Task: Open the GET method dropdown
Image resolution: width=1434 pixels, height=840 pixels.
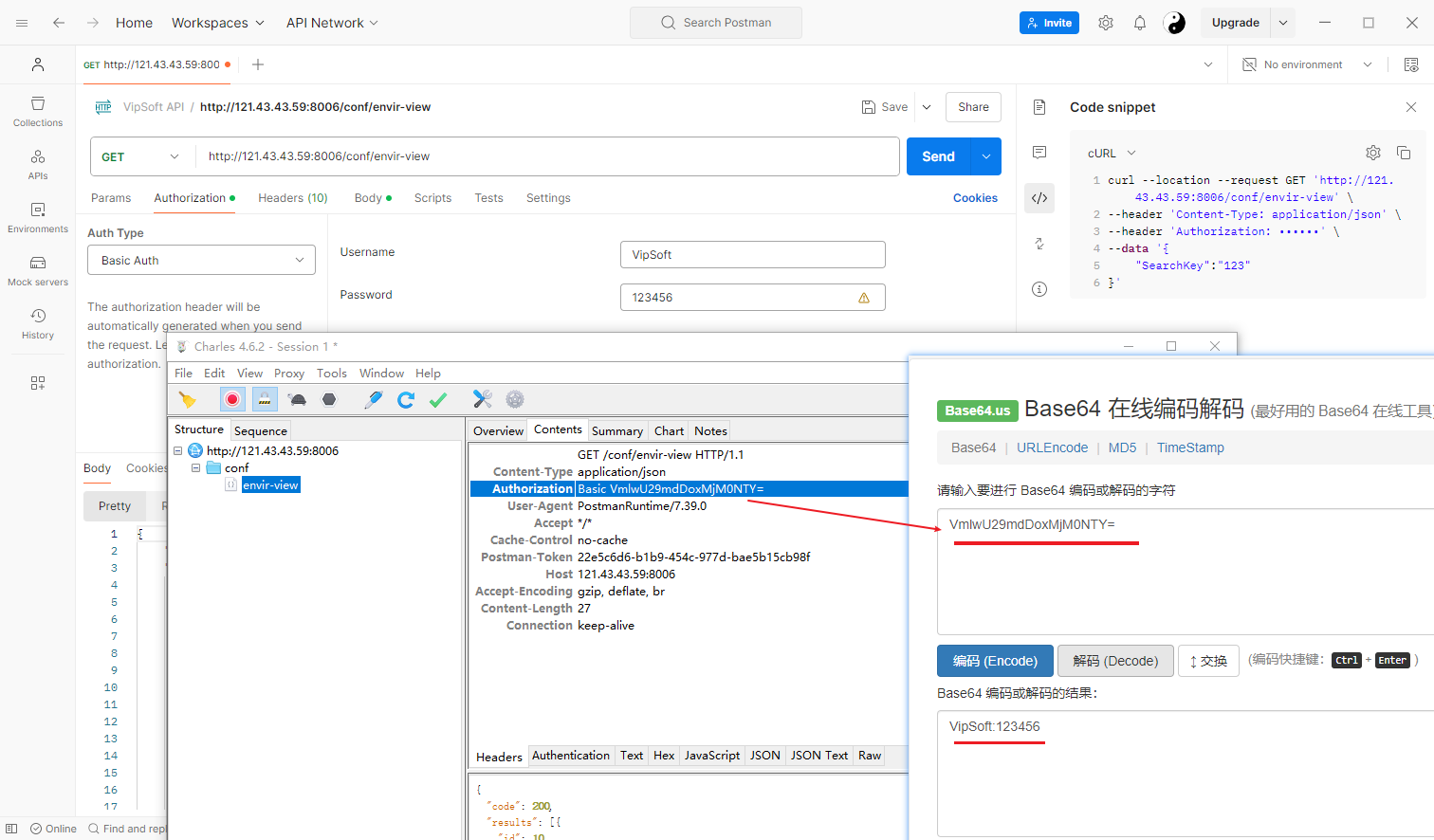Action: tap(140, 156)
